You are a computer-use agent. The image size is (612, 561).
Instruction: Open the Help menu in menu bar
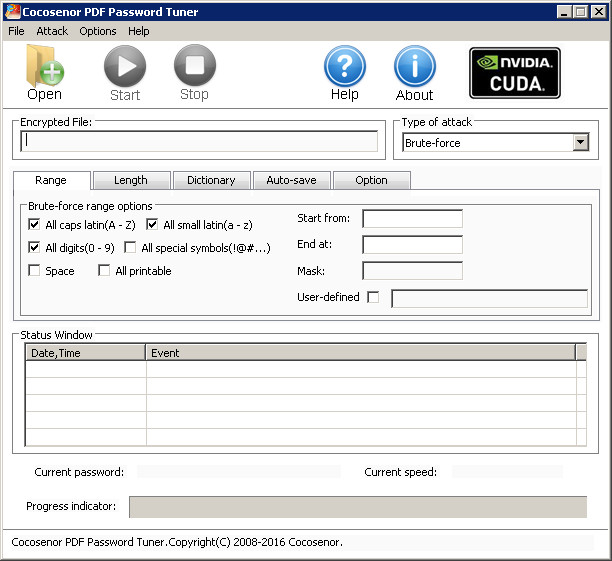(x=139, y=31)
